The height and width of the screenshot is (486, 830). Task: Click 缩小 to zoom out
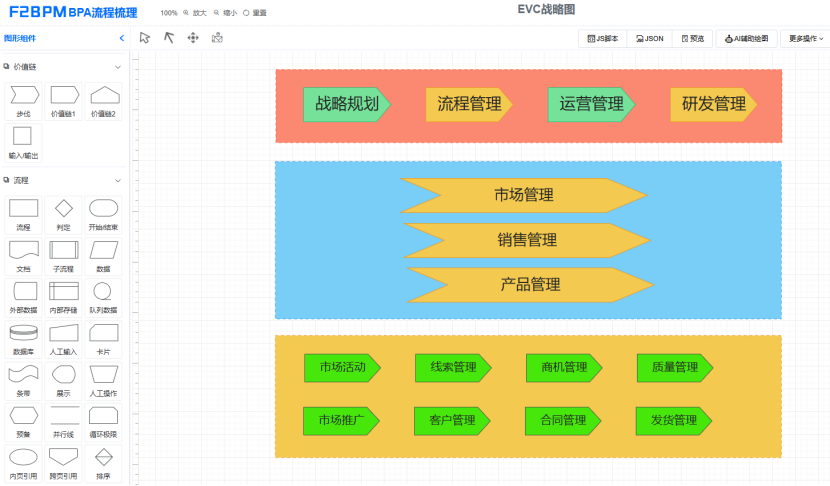click(x=225, y=13)
